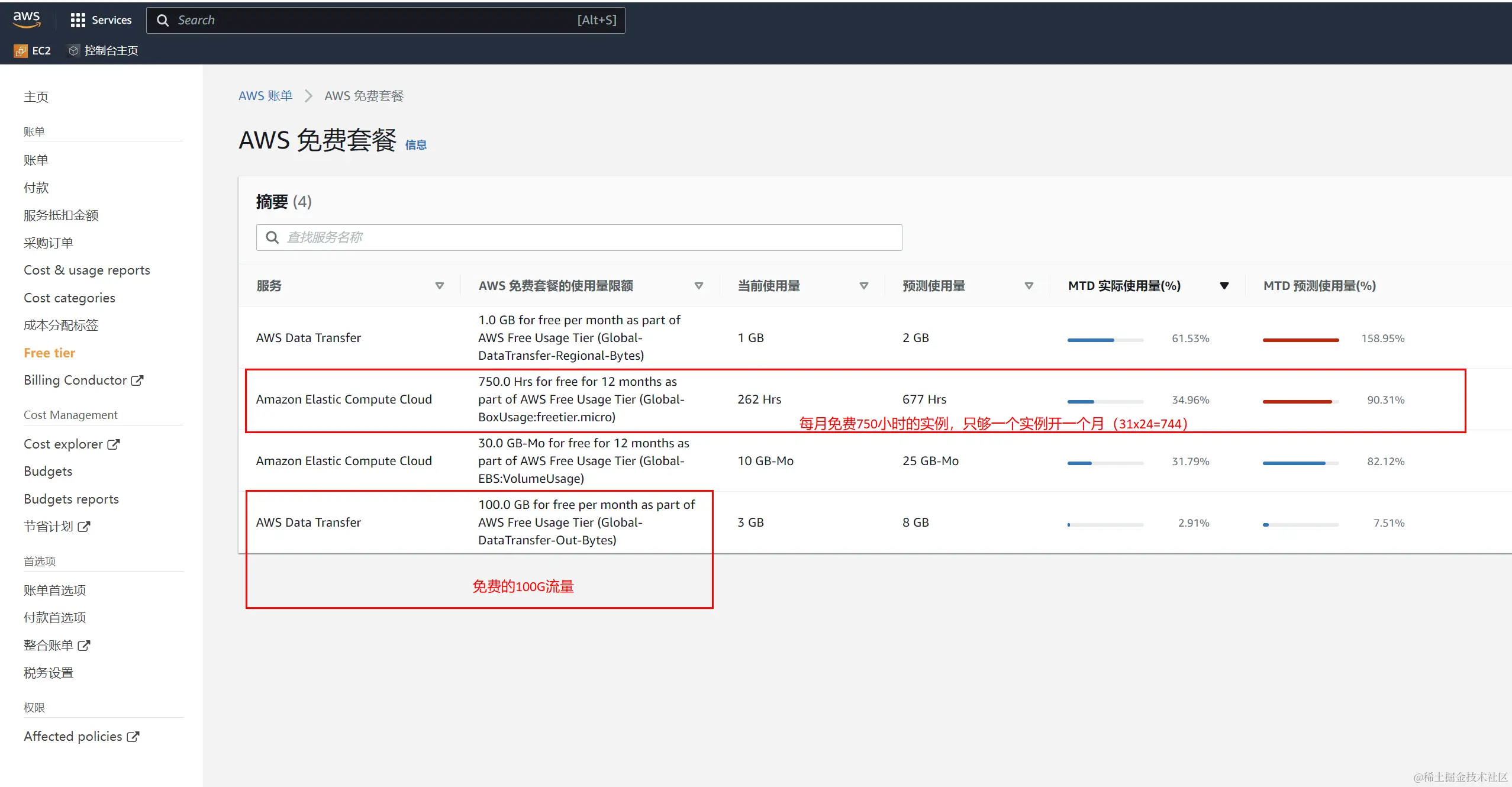Click the Cost explorer external link icon

[x=114, y=444]
